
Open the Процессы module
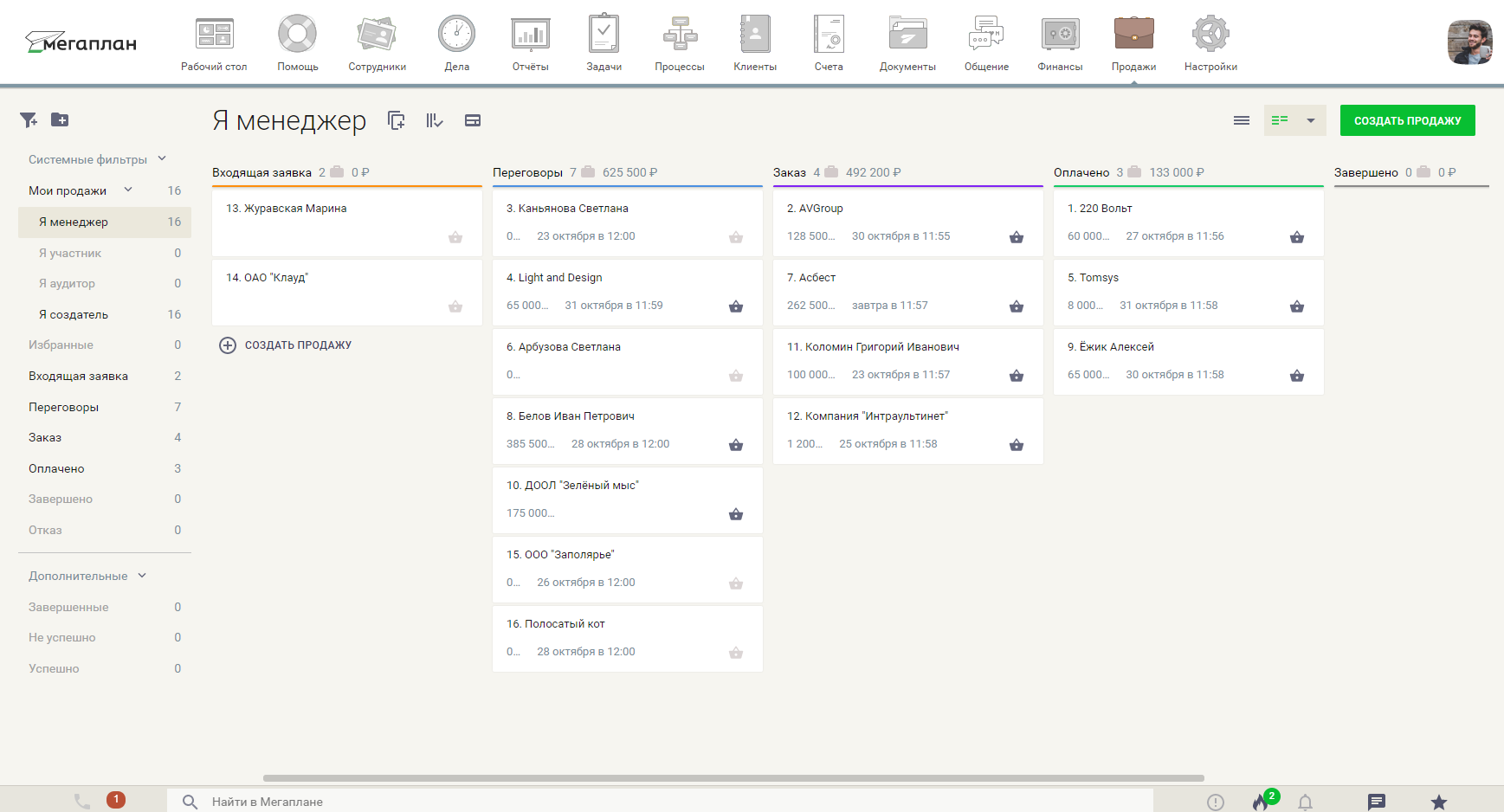click(680, 43)
